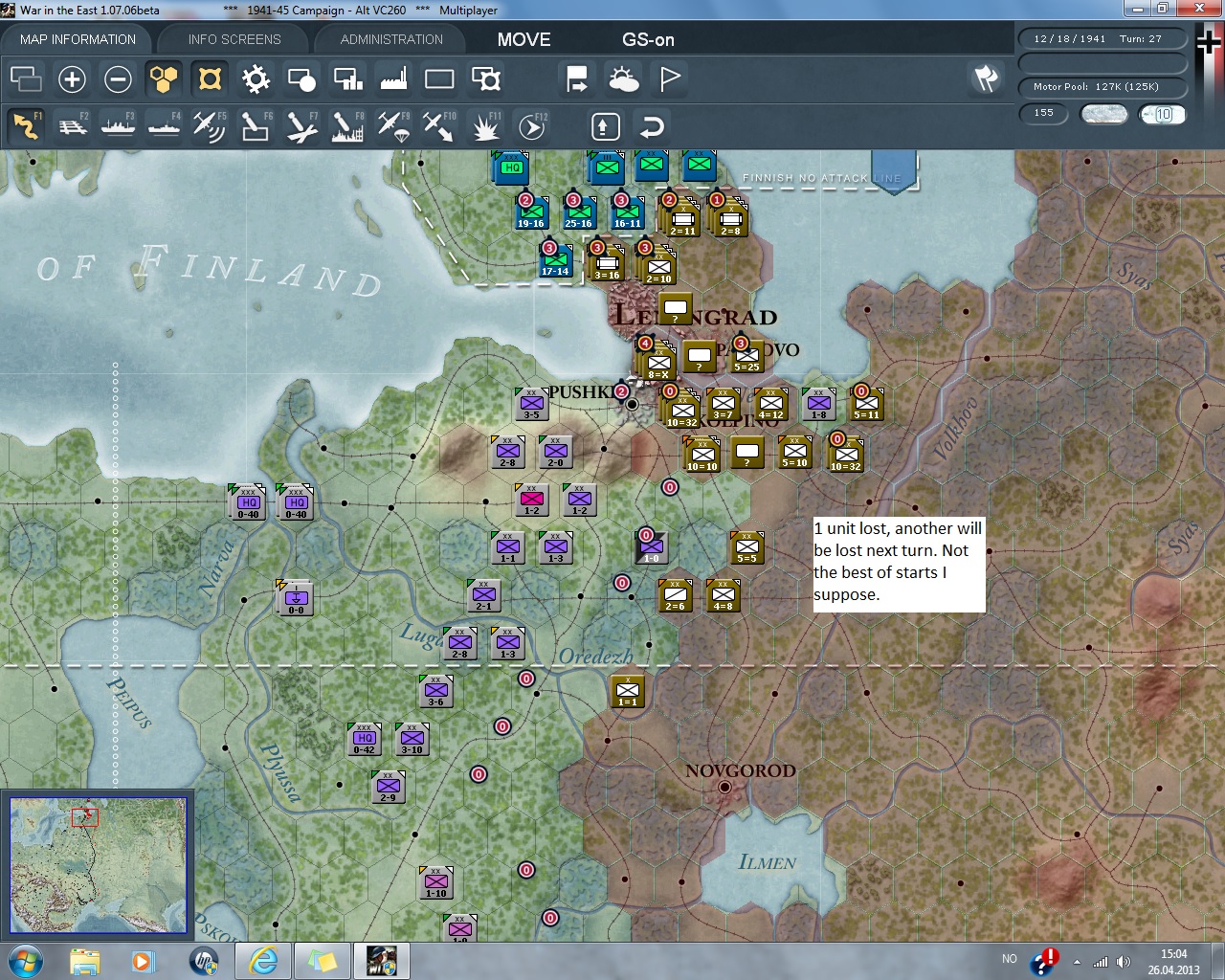The height and width of the screenshot is (980, 1225).
Task: Select the Finnish unit labeled 17-14
Action: tap(555, 260)
